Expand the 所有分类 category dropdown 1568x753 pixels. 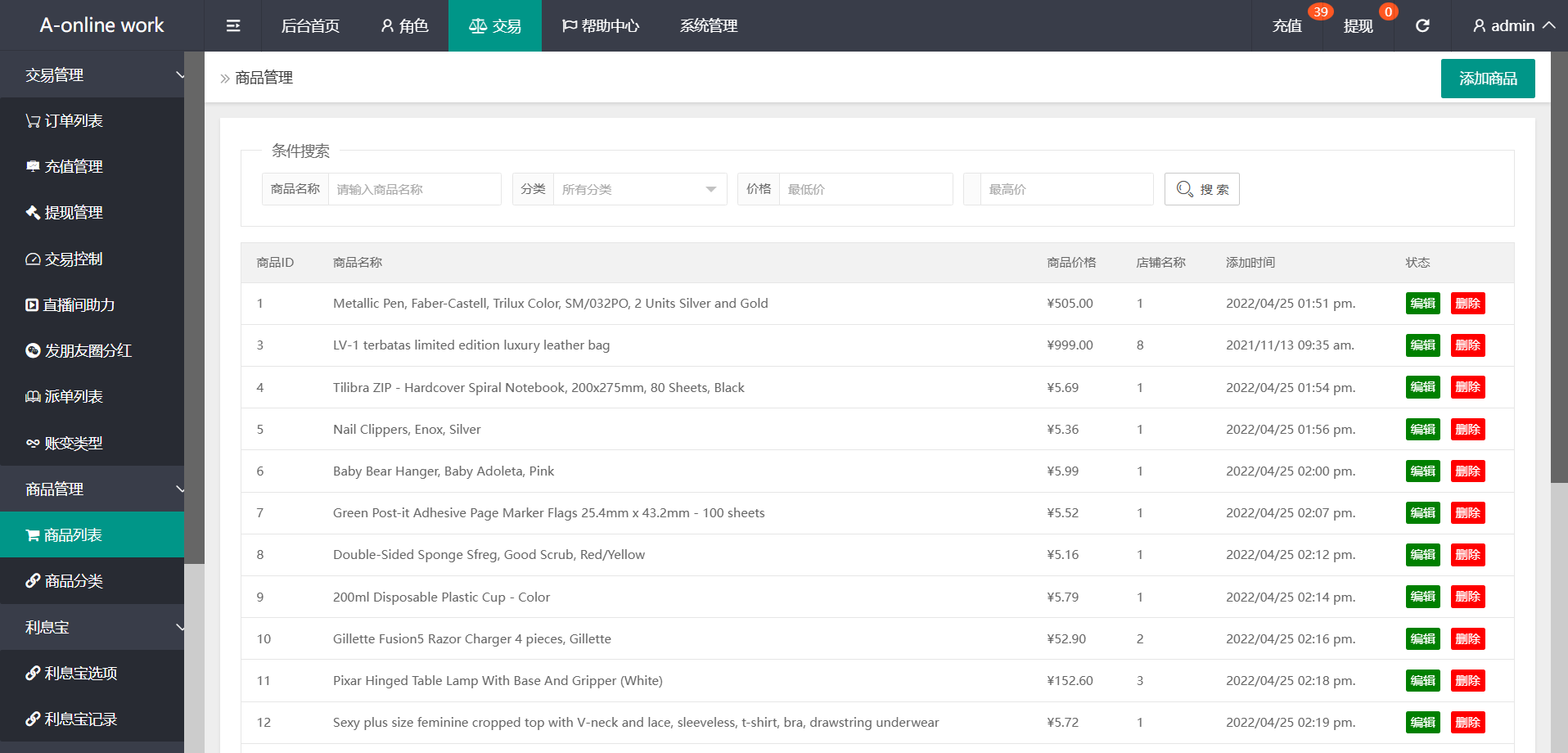(639, 189)
